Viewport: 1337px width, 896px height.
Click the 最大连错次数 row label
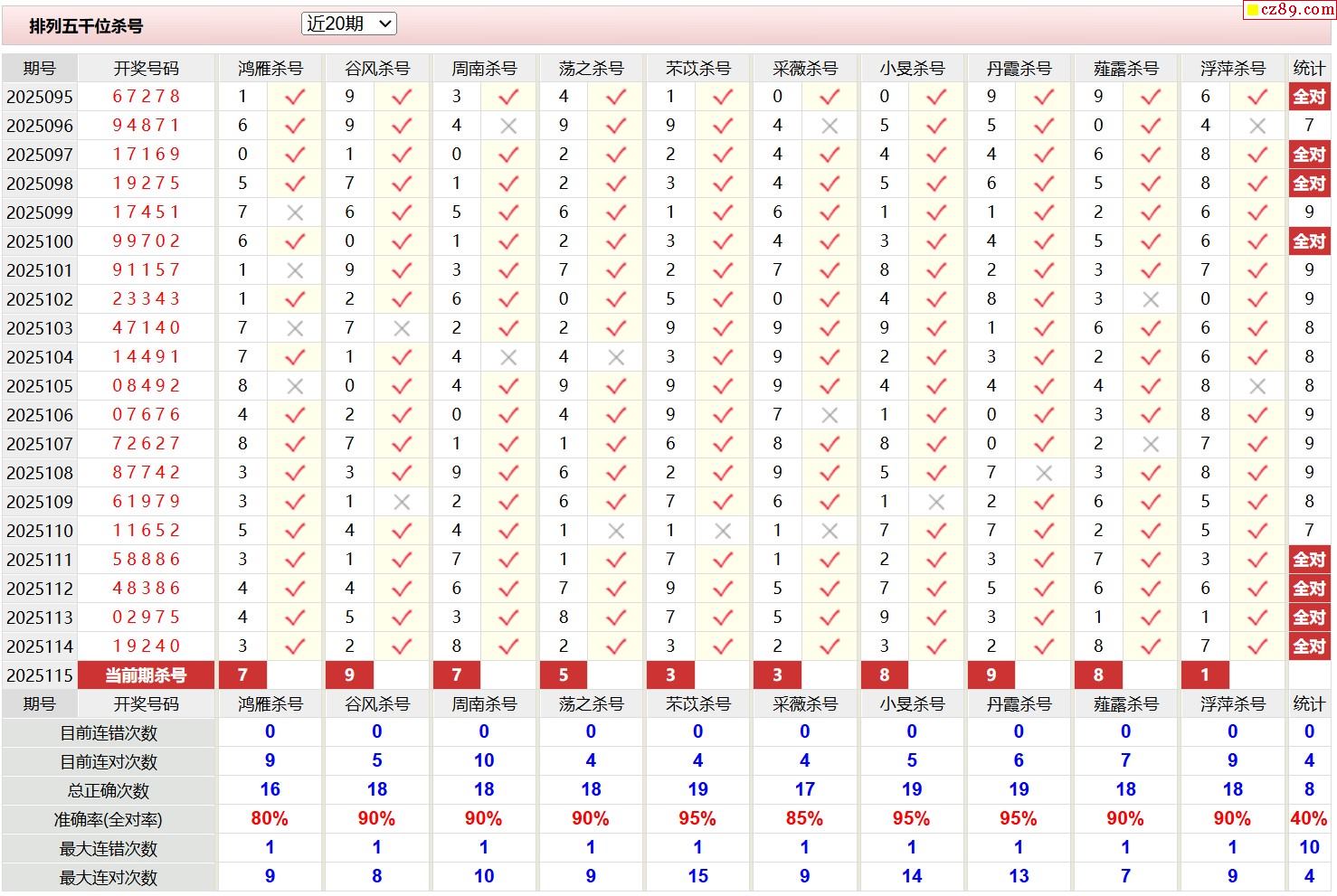(x=109, y=849)
